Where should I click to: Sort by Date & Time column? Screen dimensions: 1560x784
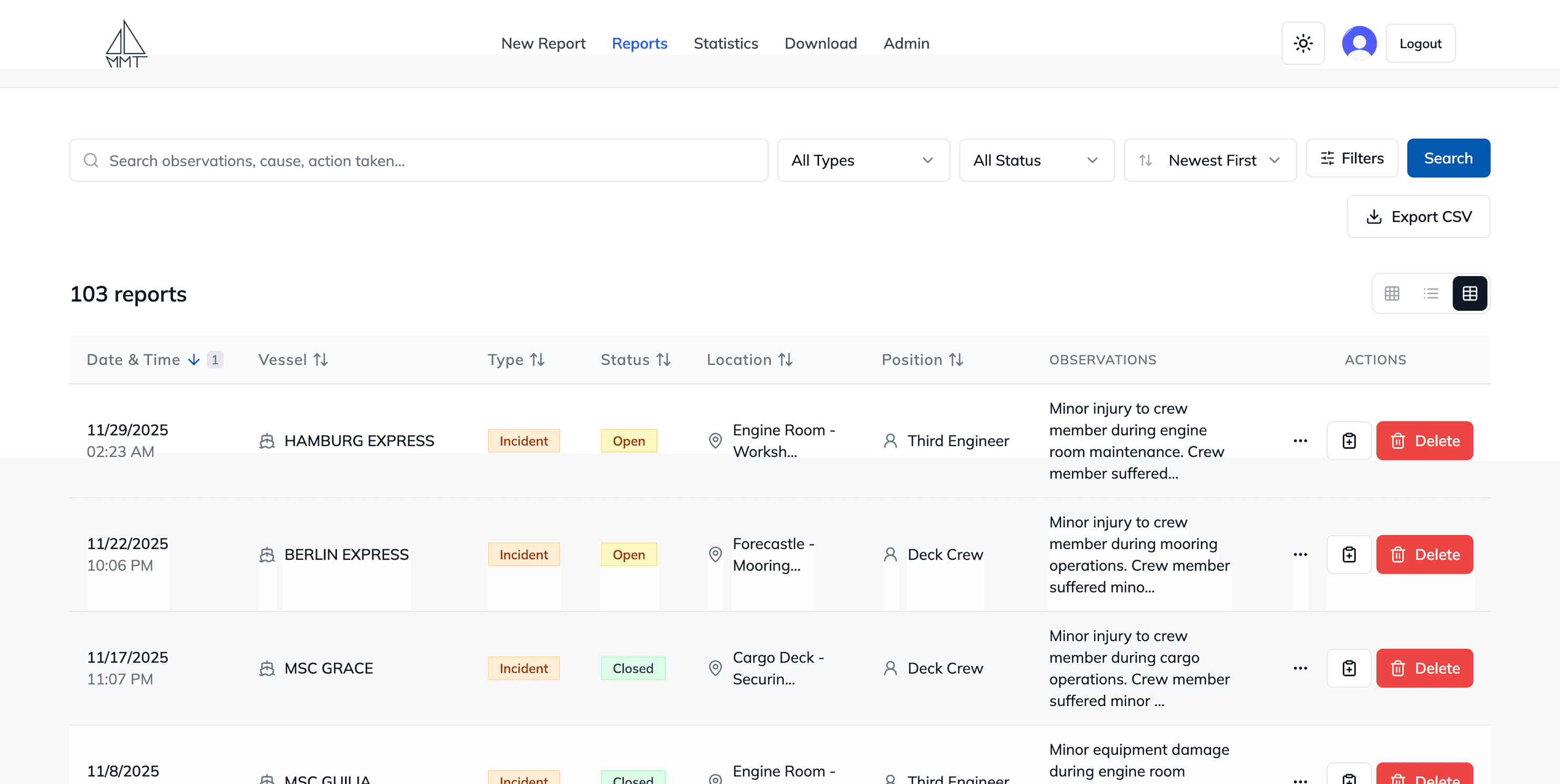(x=154, y=359)
